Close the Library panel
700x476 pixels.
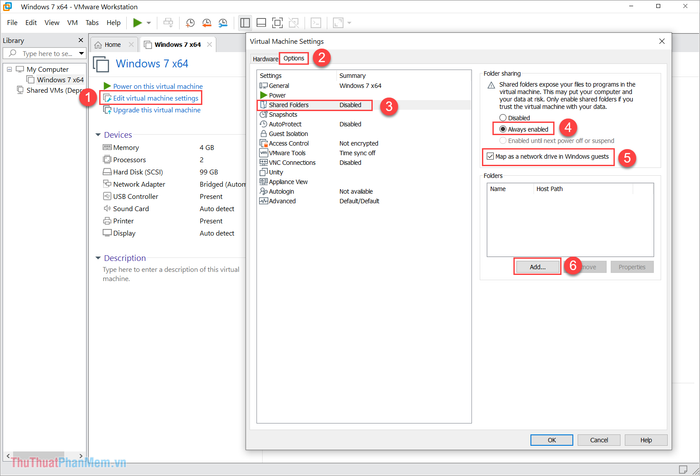(81, 40)
